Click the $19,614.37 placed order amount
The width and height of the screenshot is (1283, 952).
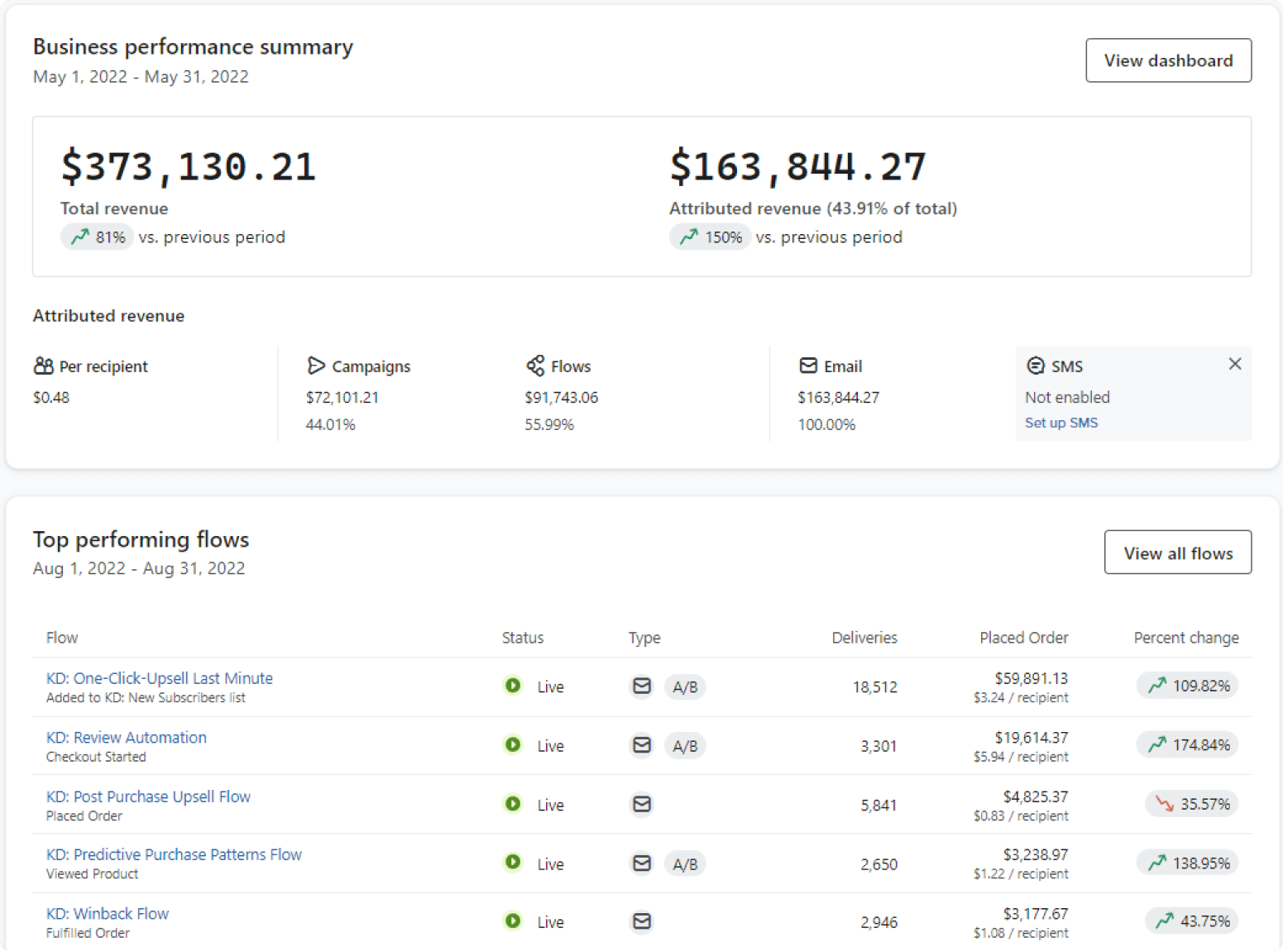(x=1032, y=738)
